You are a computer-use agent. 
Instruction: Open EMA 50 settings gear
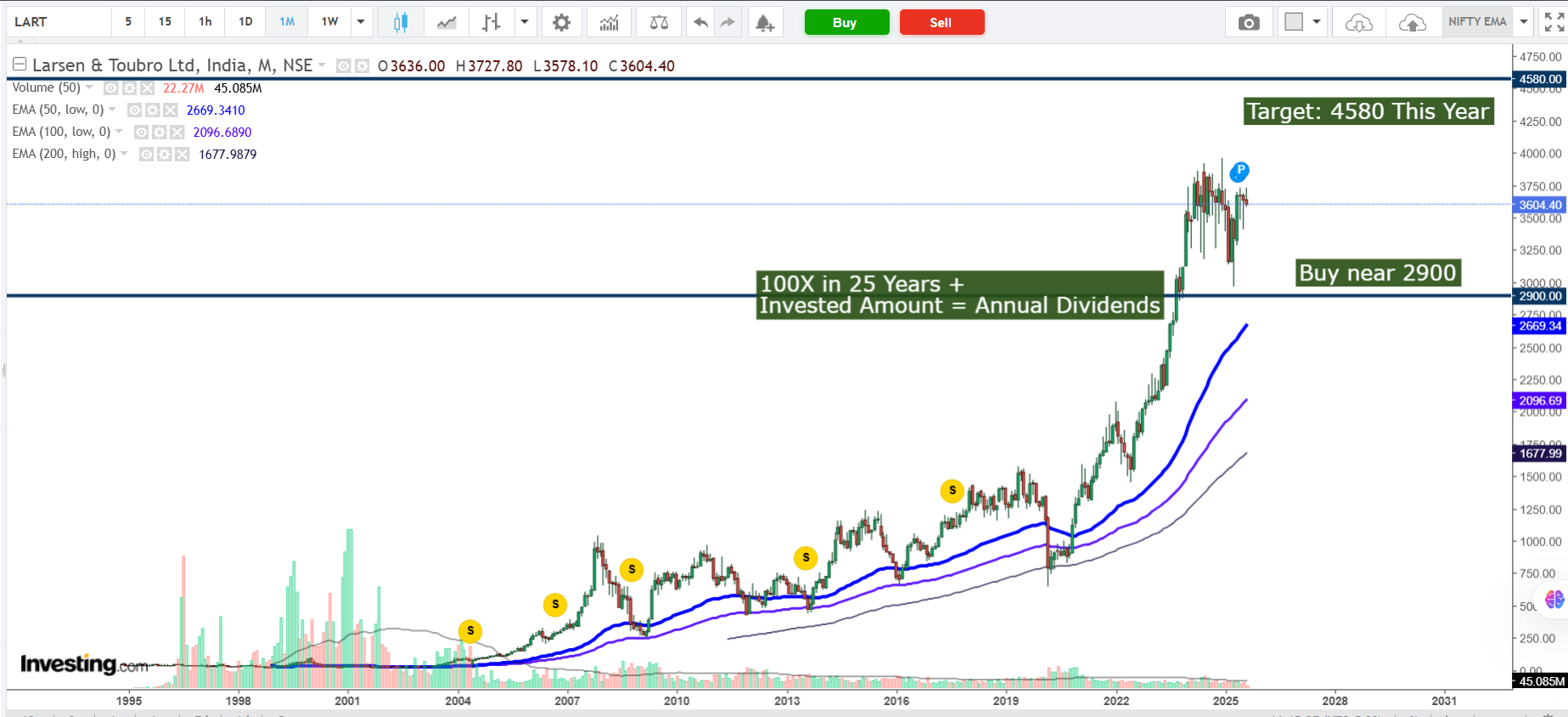[x=152, y=110]
